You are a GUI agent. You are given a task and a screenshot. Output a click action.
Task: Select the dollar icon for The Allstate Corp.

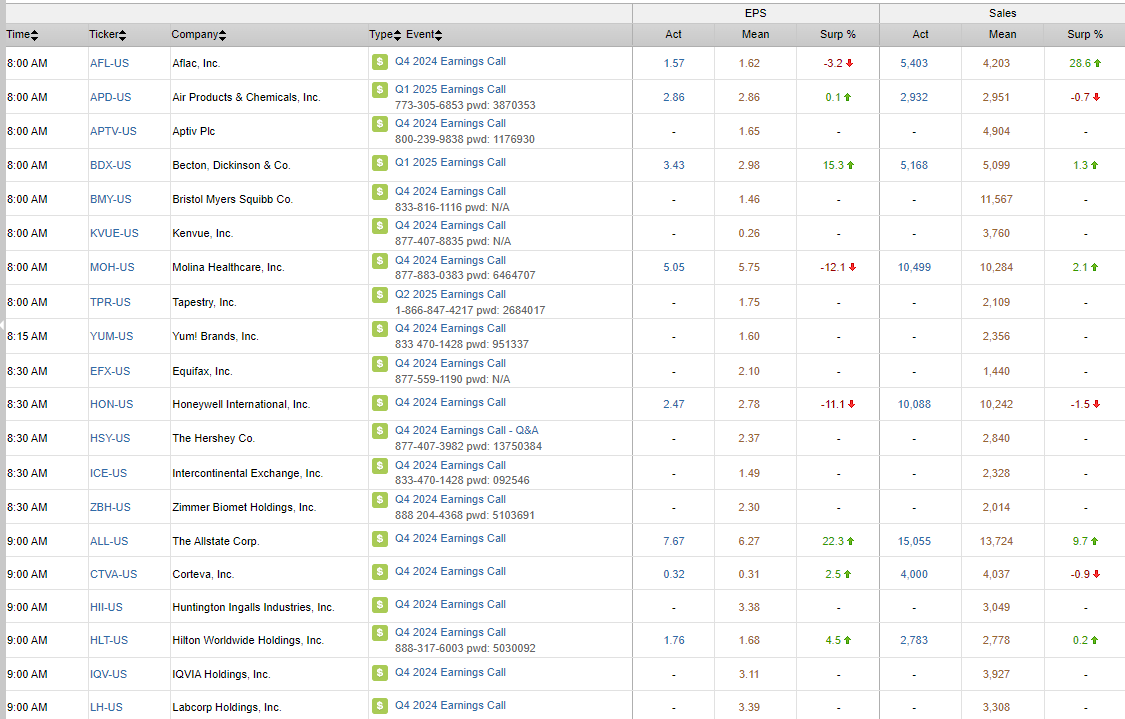(380, 539)
